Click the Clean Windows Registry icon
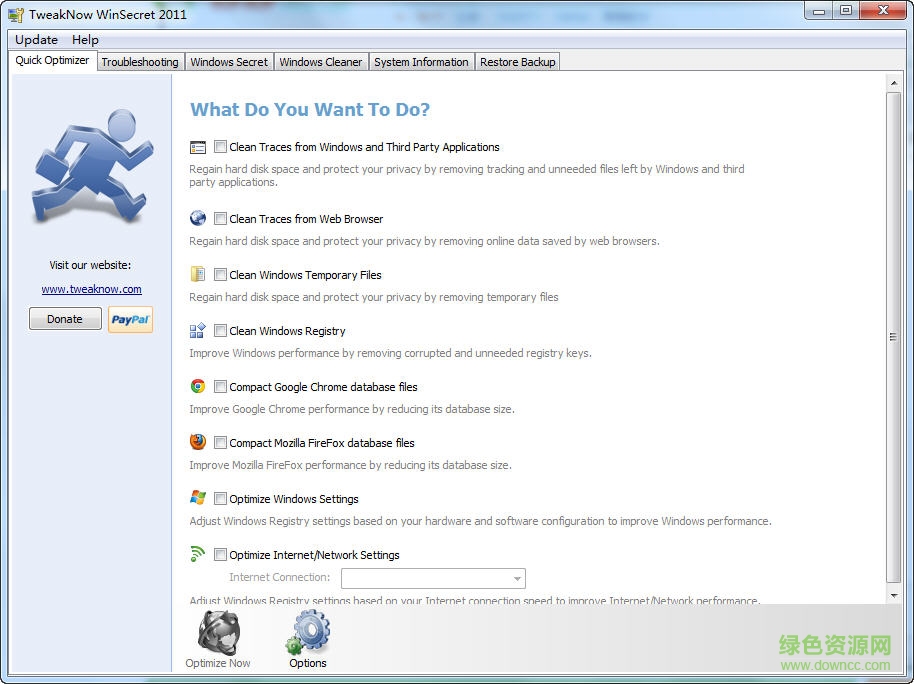914x684 pixels. pyautogui.click(x=198, y=331)
